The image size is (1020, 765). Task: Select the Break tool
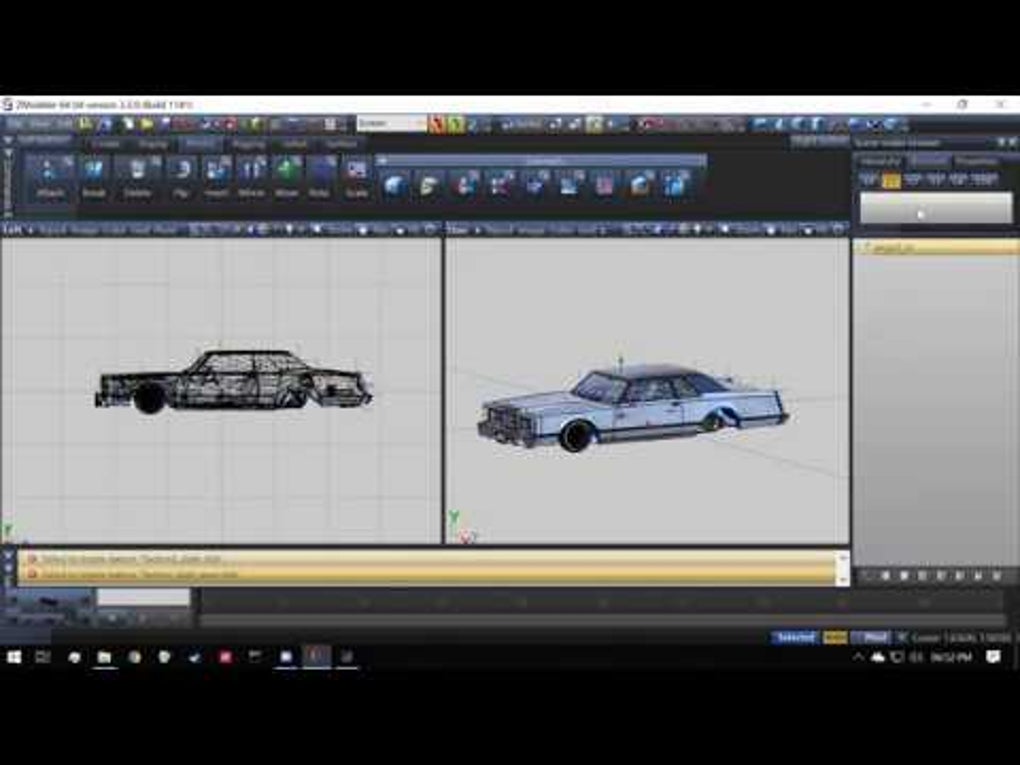click(94, 177)
